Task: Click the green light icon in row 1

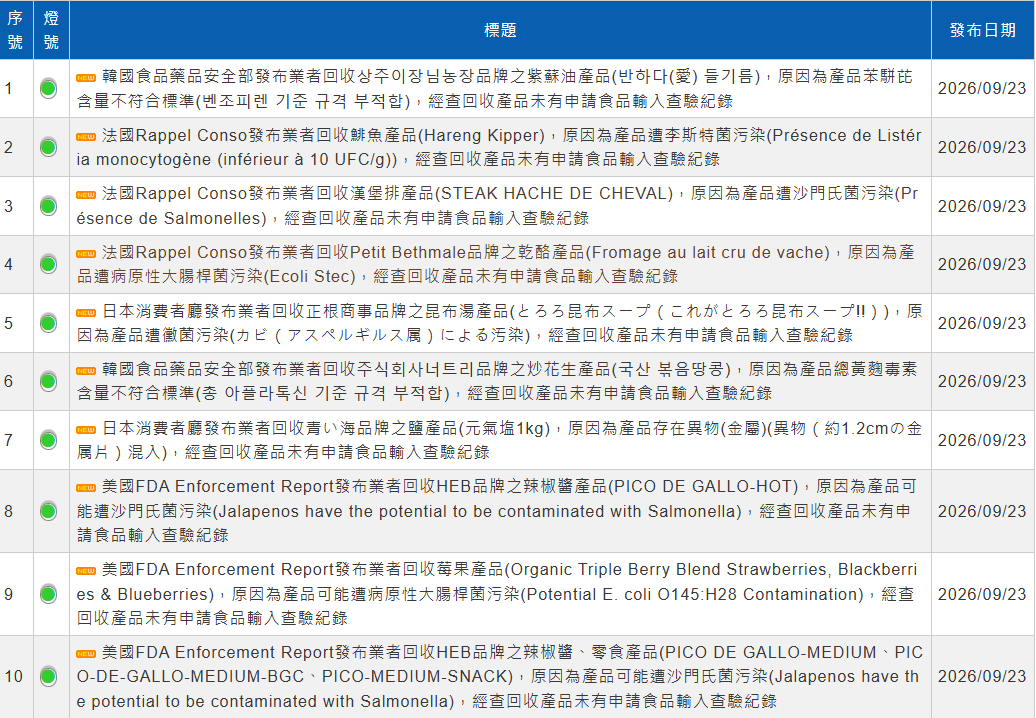Action: 48,89
